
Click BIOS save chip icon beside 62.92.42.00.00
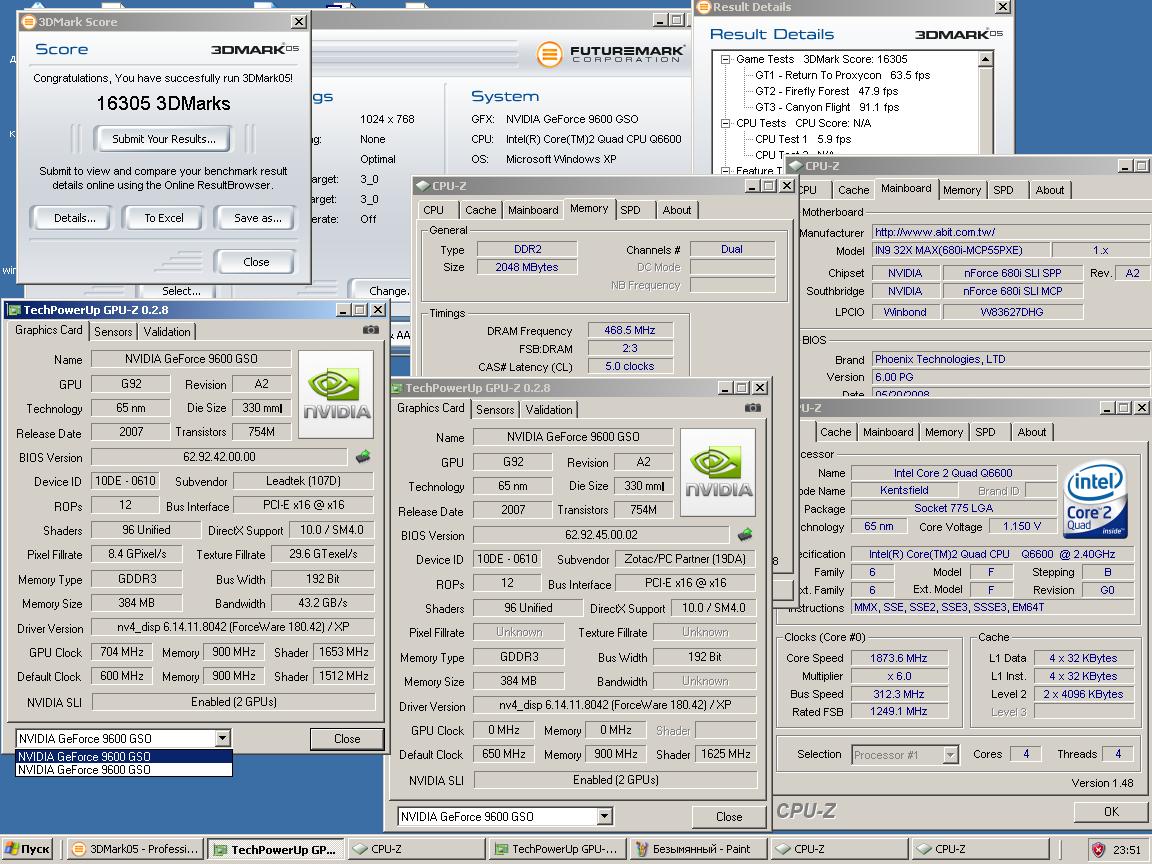tap(363, 456)
